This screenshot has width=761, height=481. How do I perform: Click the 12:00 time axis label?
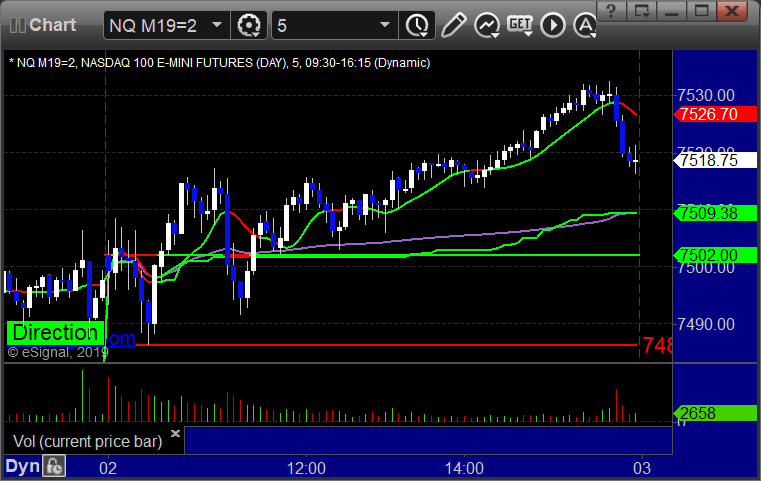(306, 468)
